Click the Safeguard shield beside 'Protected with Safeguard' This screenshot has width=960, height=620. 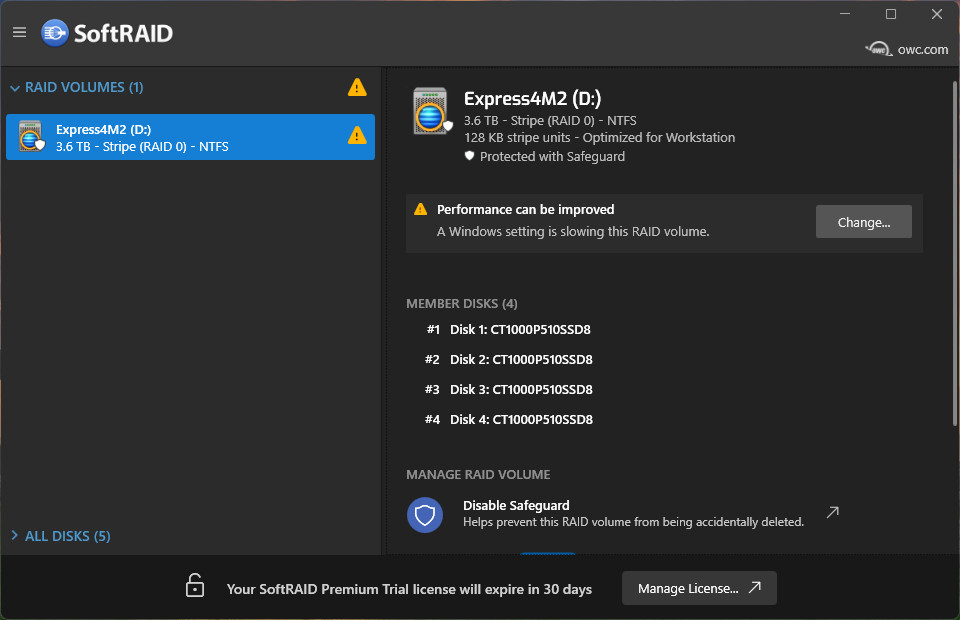[x=469, y=156]
